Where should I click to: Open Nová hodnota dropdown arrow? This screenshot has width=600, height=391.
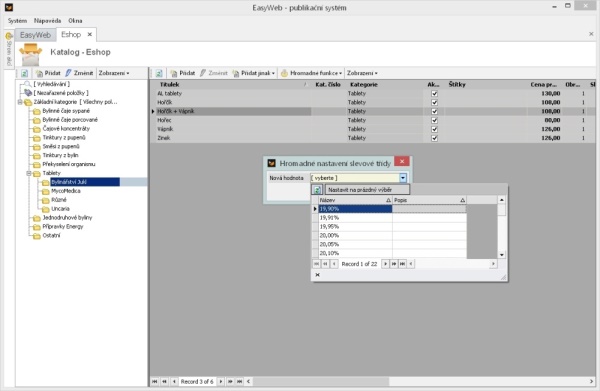tap(403, 178)
